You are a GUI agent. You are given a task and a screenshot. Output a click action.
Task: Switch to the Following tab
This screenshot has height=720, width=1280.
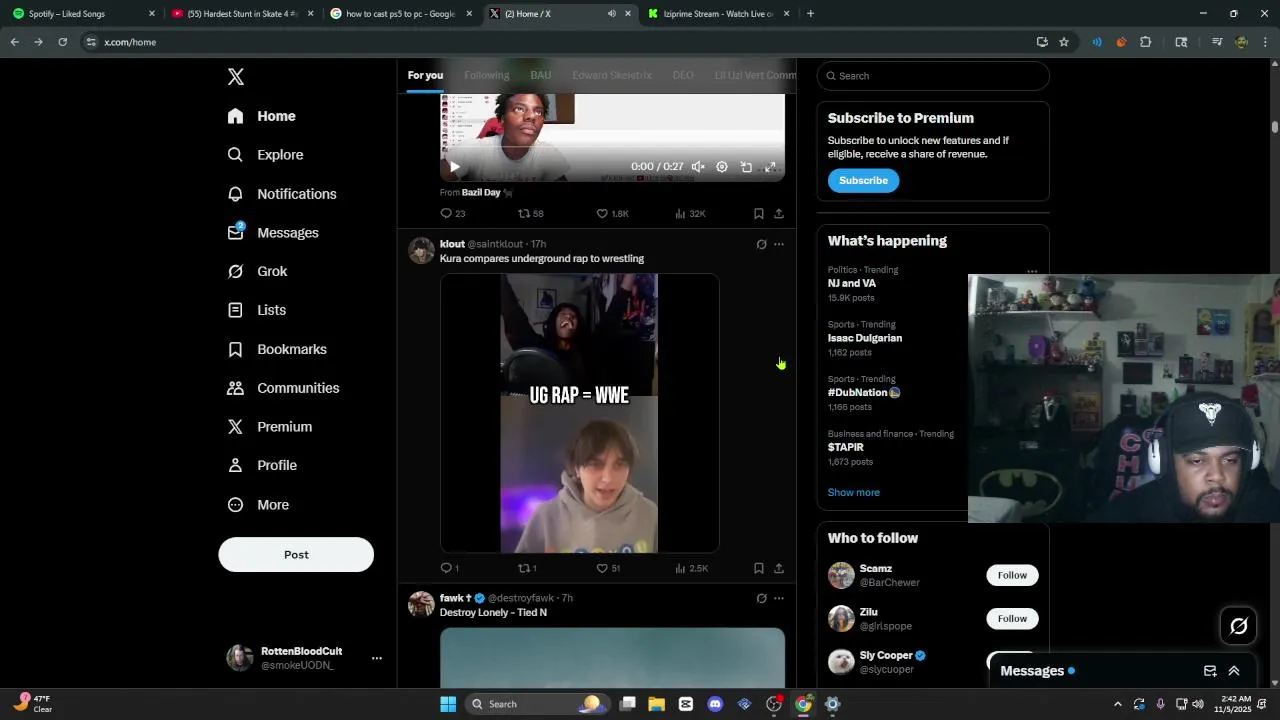click(487, 75)
